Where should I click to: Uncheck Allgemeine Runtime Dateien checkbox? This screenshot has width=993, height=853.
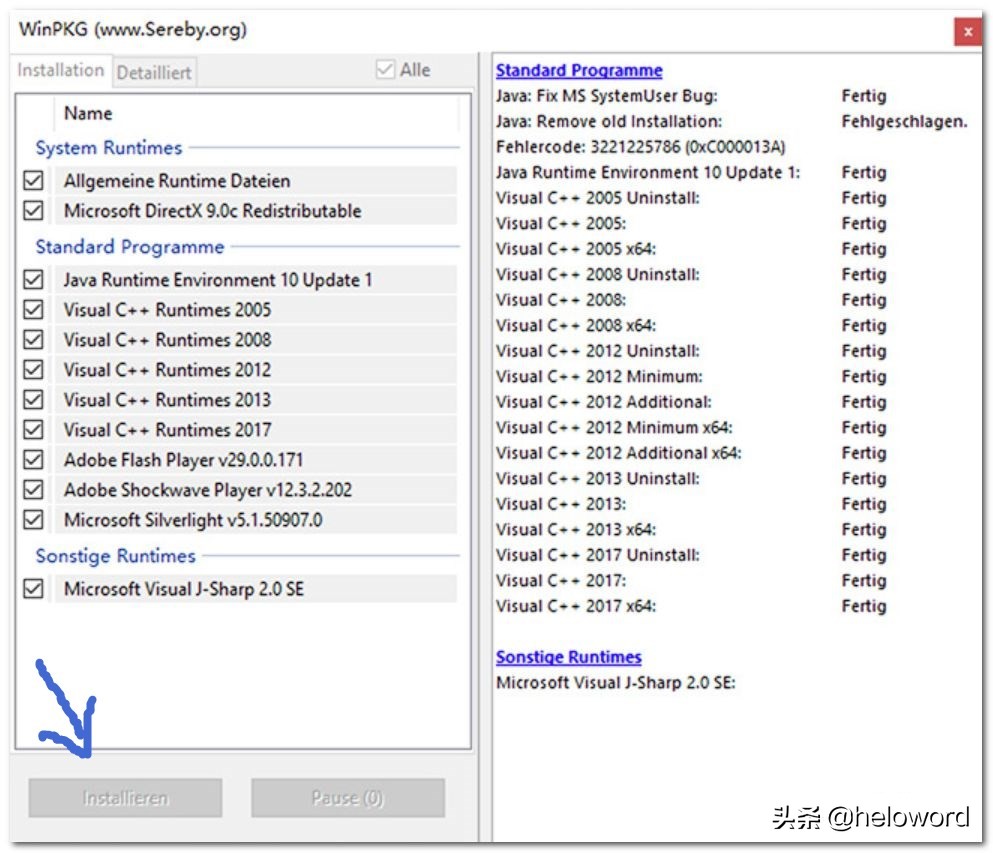pyautogui.click(x=34, y=181)
